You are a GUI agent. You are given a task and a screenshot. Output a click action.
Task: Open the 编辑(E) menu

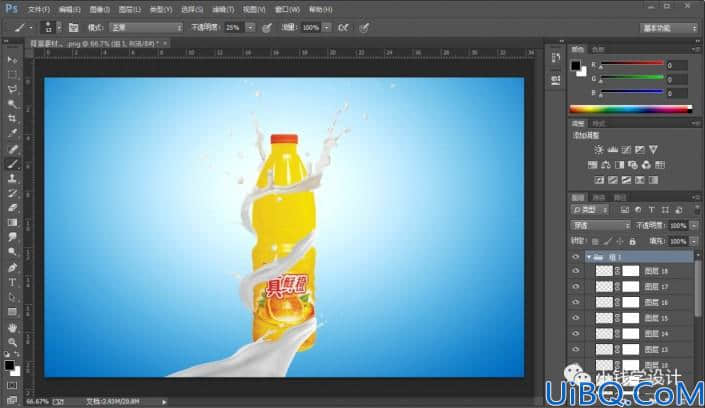[69, 9]
